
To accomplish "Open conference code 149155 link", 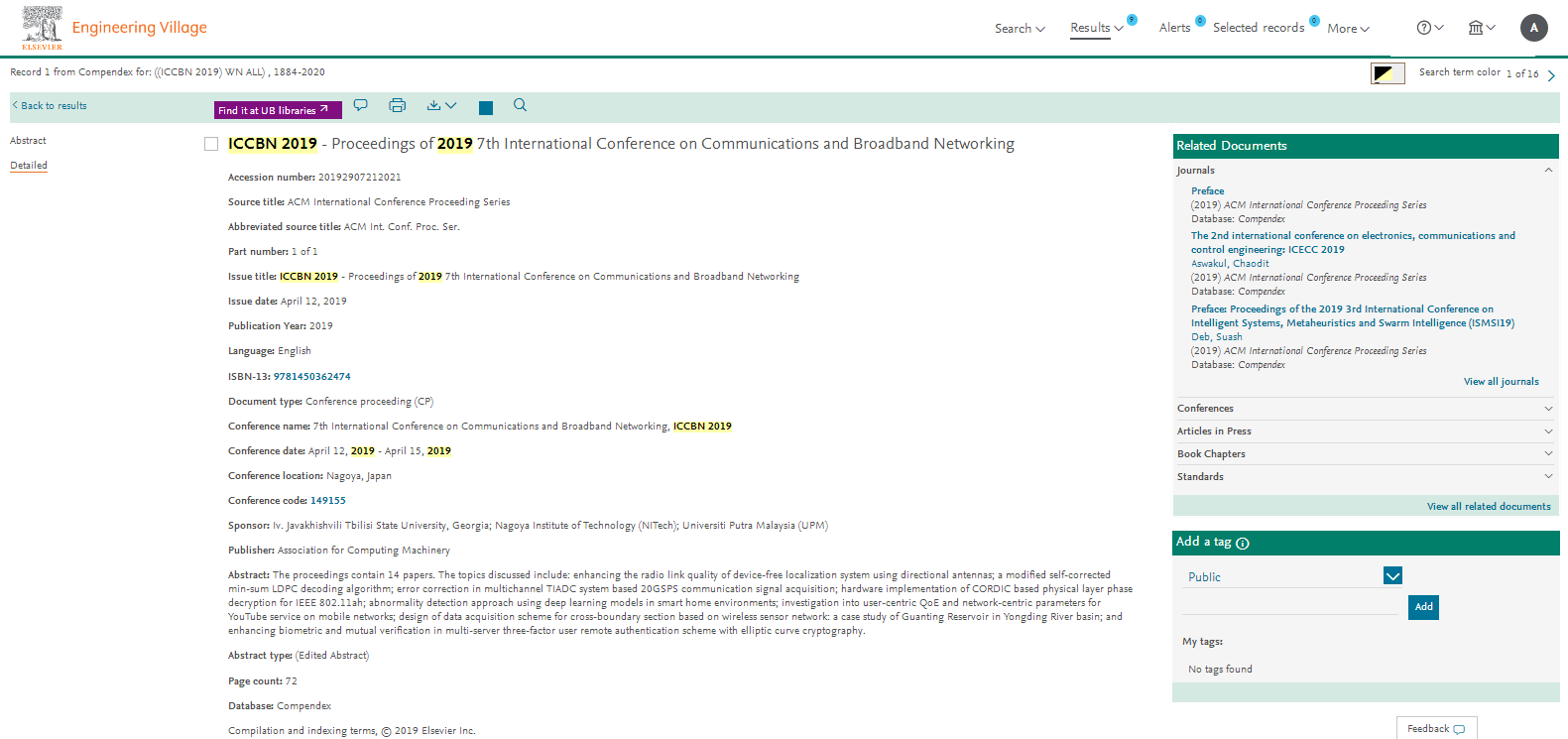I will pyautogui.click(x=328, y=501).
